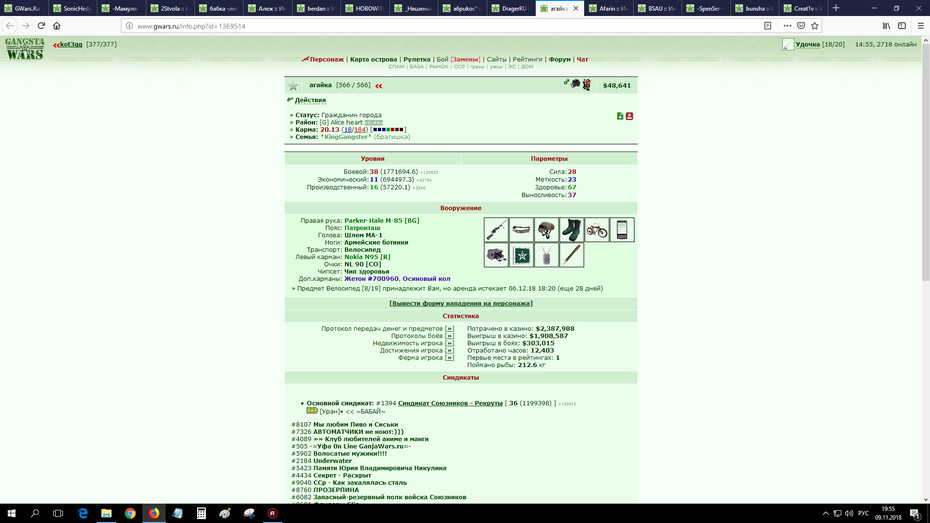Viewport: 930px width, 523px height.
Task: Open the Жетон #700960 link
Action: pos(371,279)
